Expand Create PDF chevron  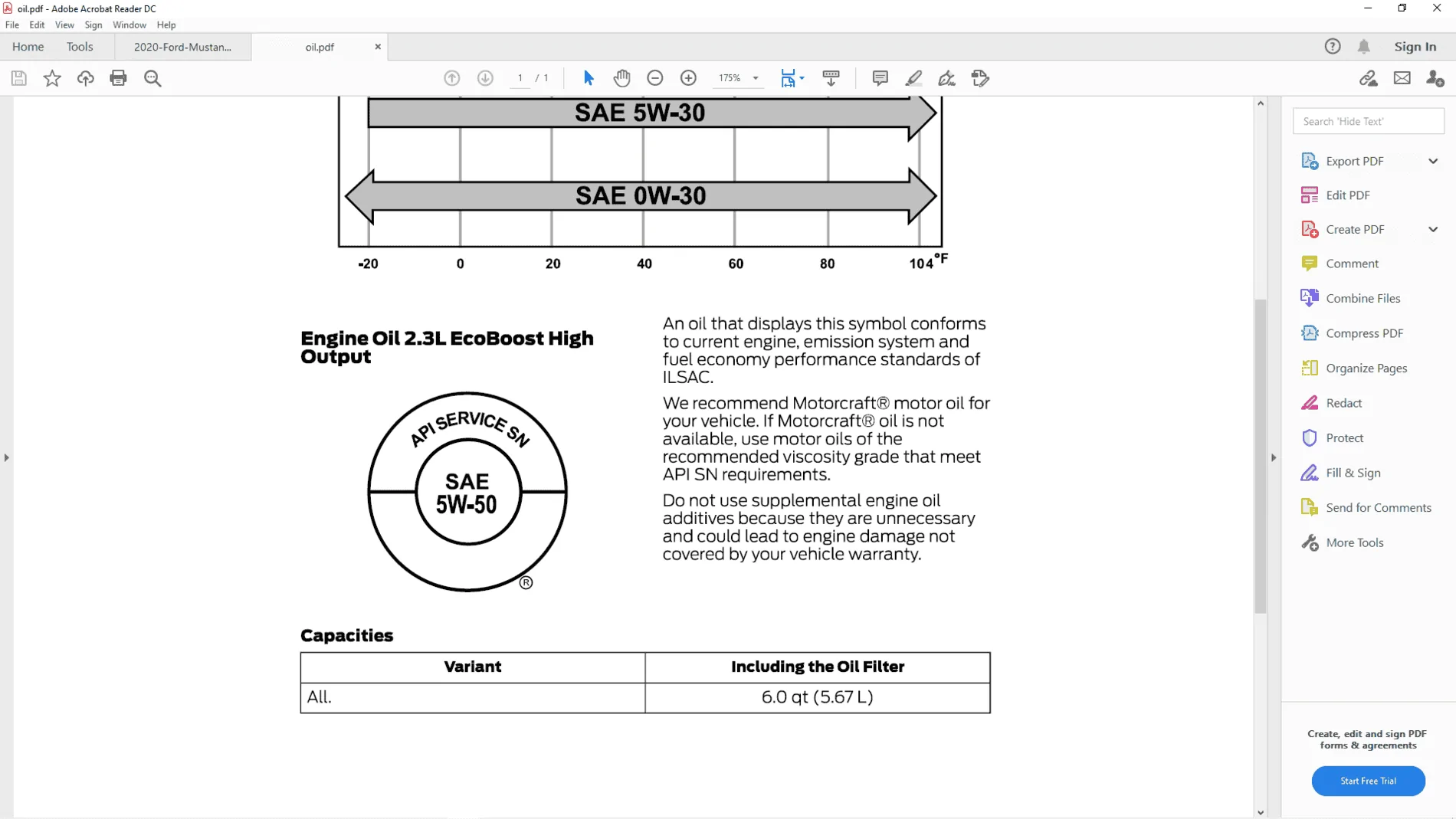tap(1433, 229)
